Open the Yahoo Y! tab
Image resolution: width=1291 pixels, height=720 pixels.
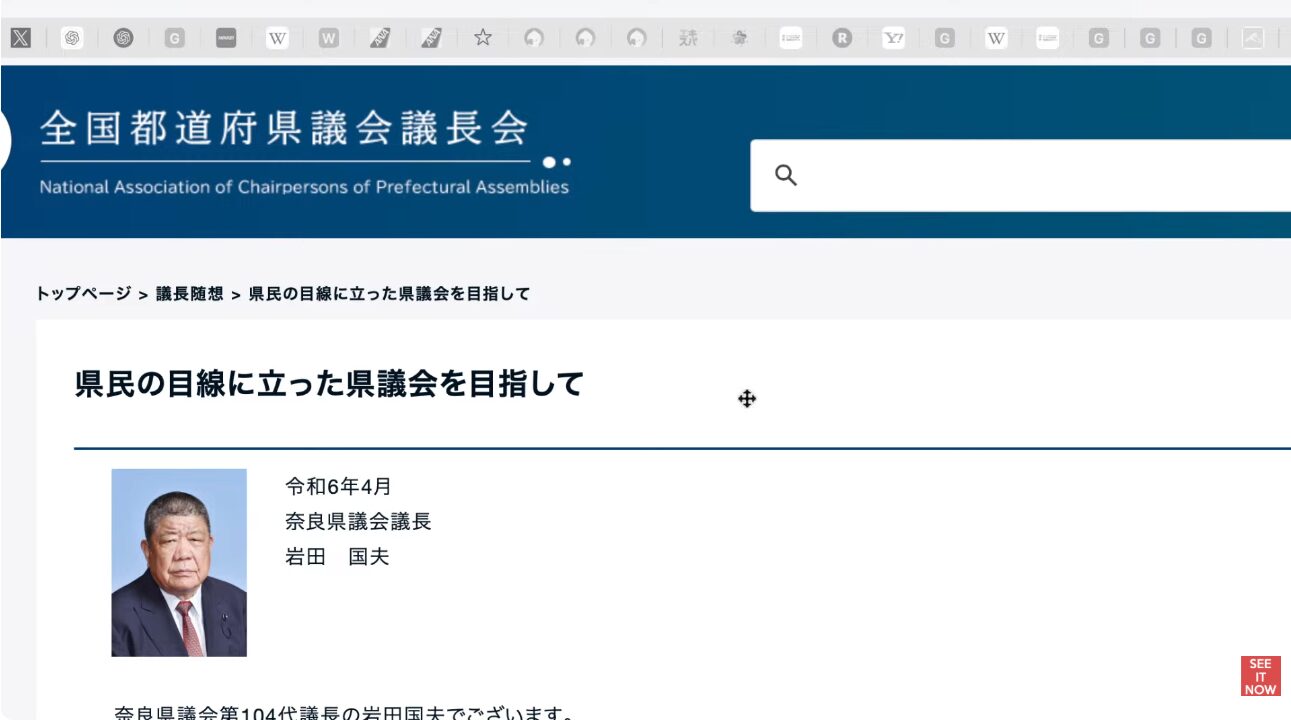(x=894, y=38)
